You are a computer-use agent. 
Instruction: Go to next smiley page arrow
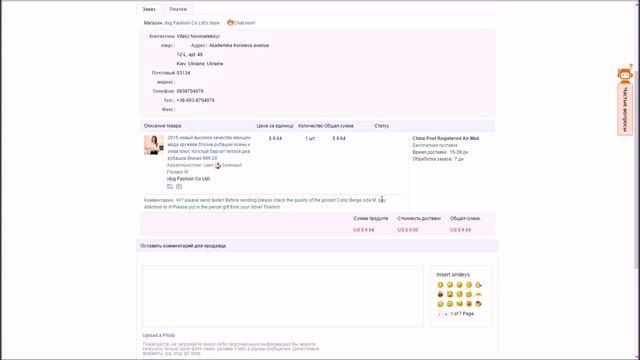[446, 314]
